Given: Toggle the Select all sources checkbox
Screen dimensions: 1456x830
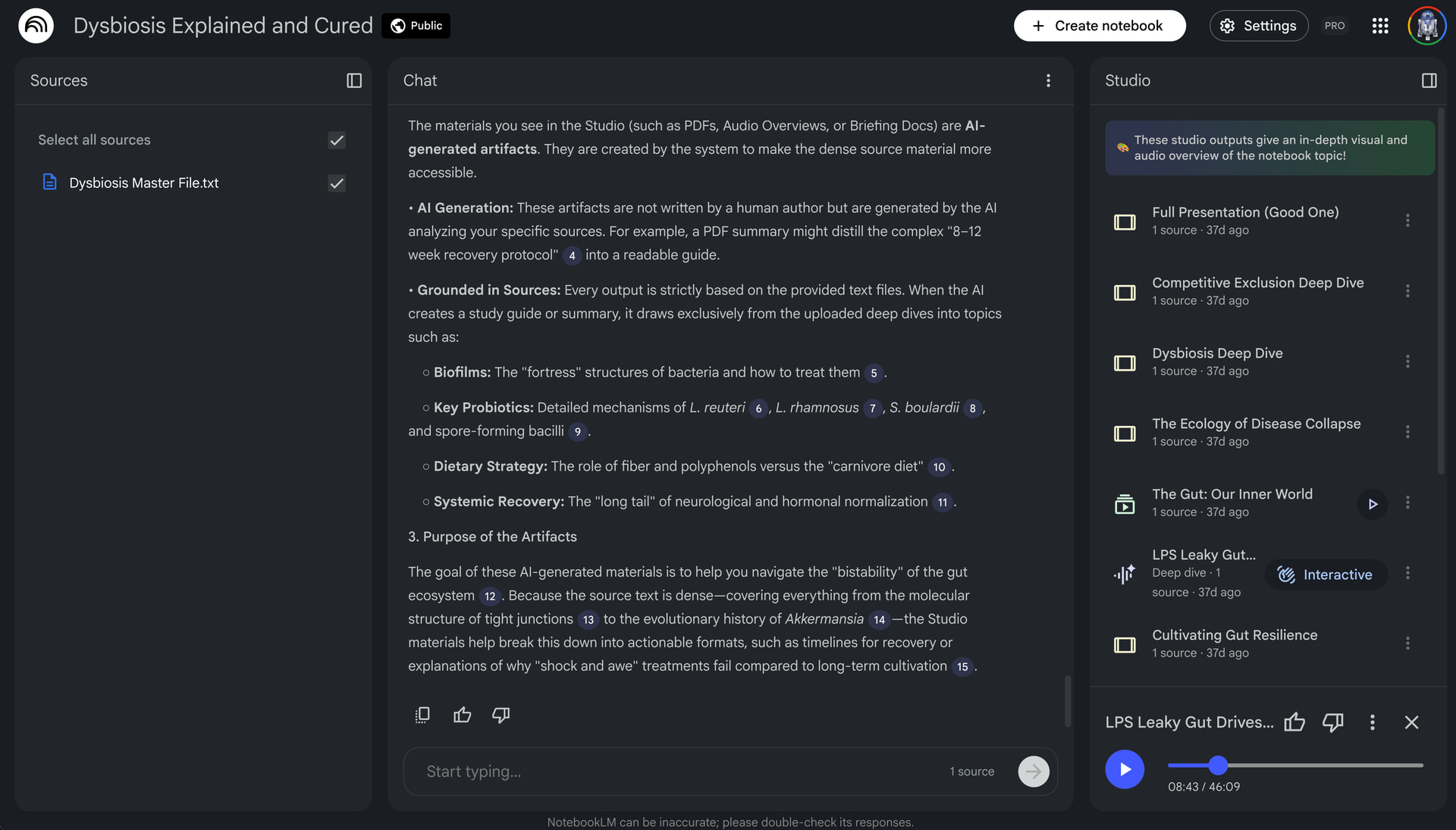Looking at the screenshot, I should click(x=337, y=140).
